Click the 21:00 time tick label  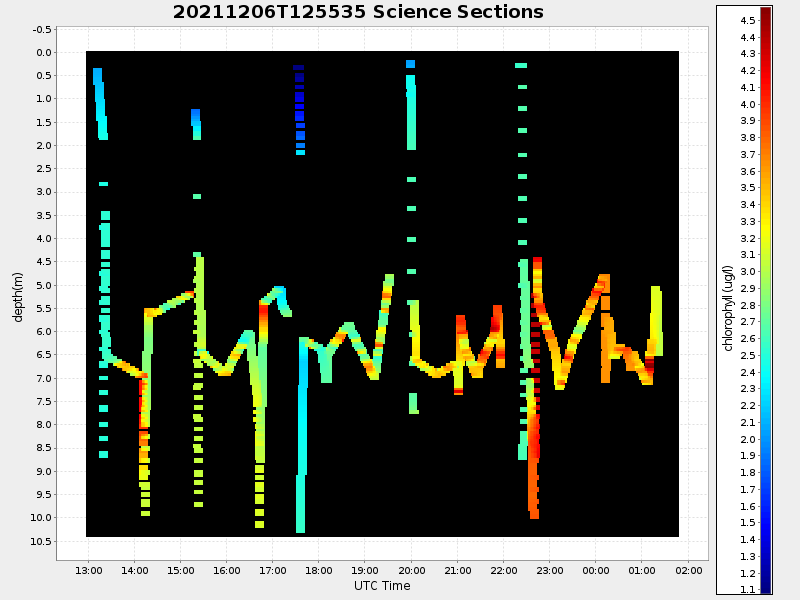(x=458, y=570)
